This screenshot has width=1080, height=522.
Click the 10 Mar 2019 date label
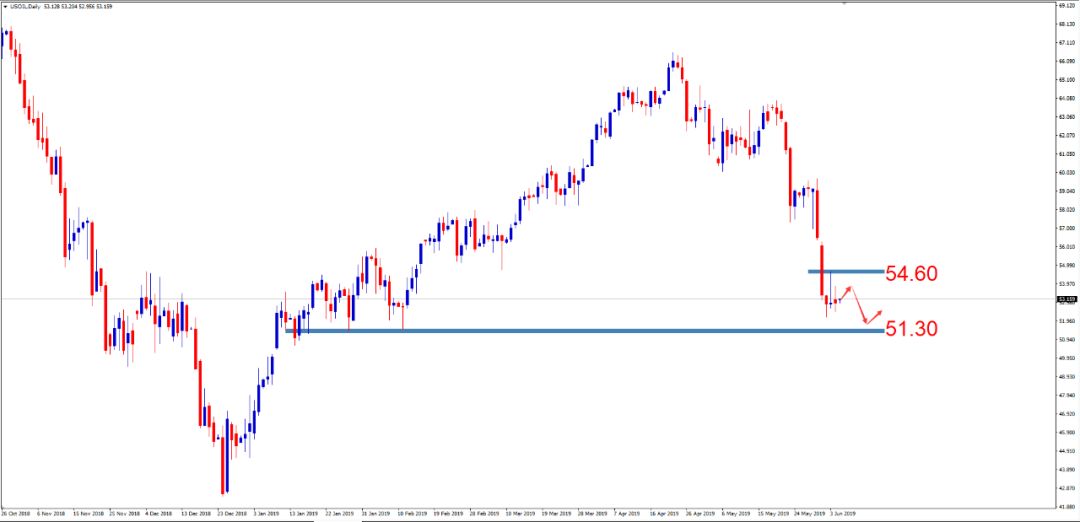tap(519, 515)
